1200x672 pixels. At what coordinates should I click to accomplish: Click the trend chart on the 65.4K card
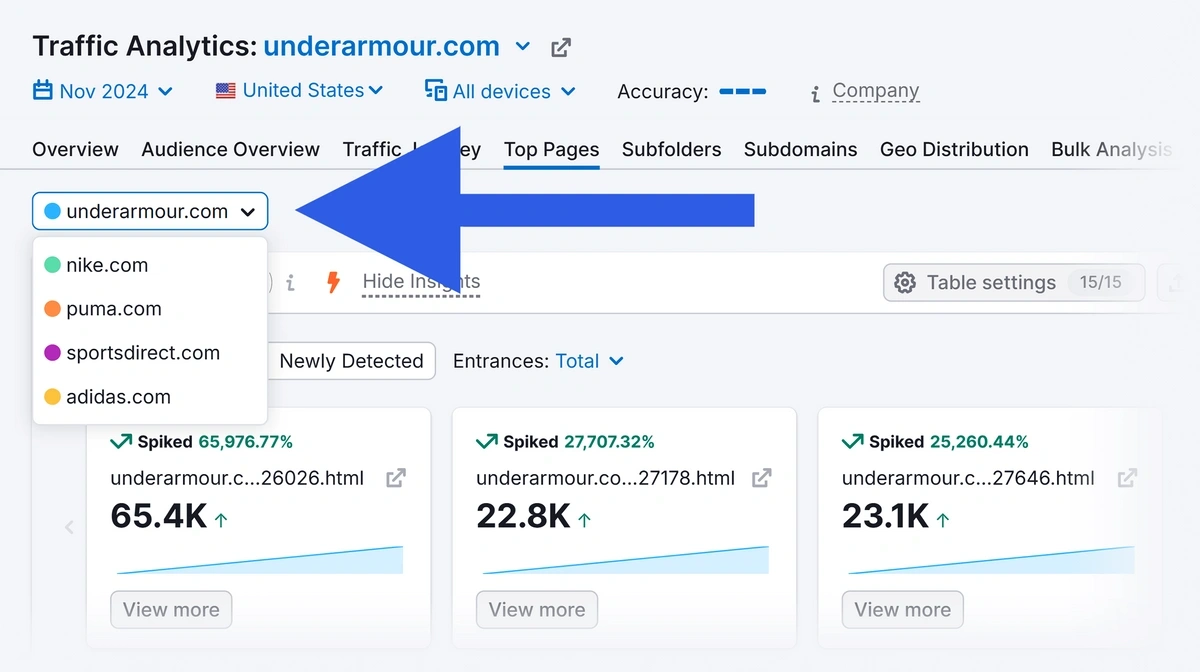260,560
